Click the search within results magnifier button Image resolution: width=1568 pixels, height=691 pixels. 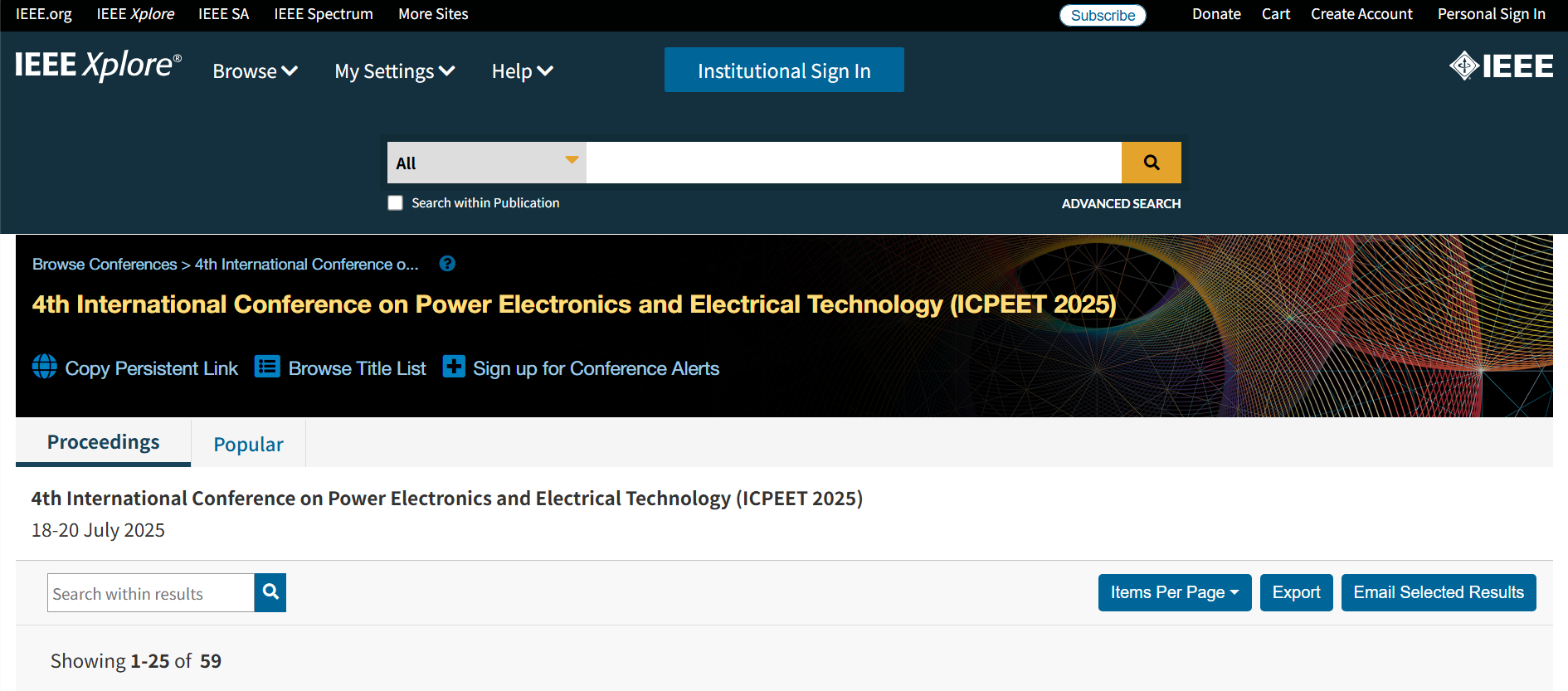point(270,592)
